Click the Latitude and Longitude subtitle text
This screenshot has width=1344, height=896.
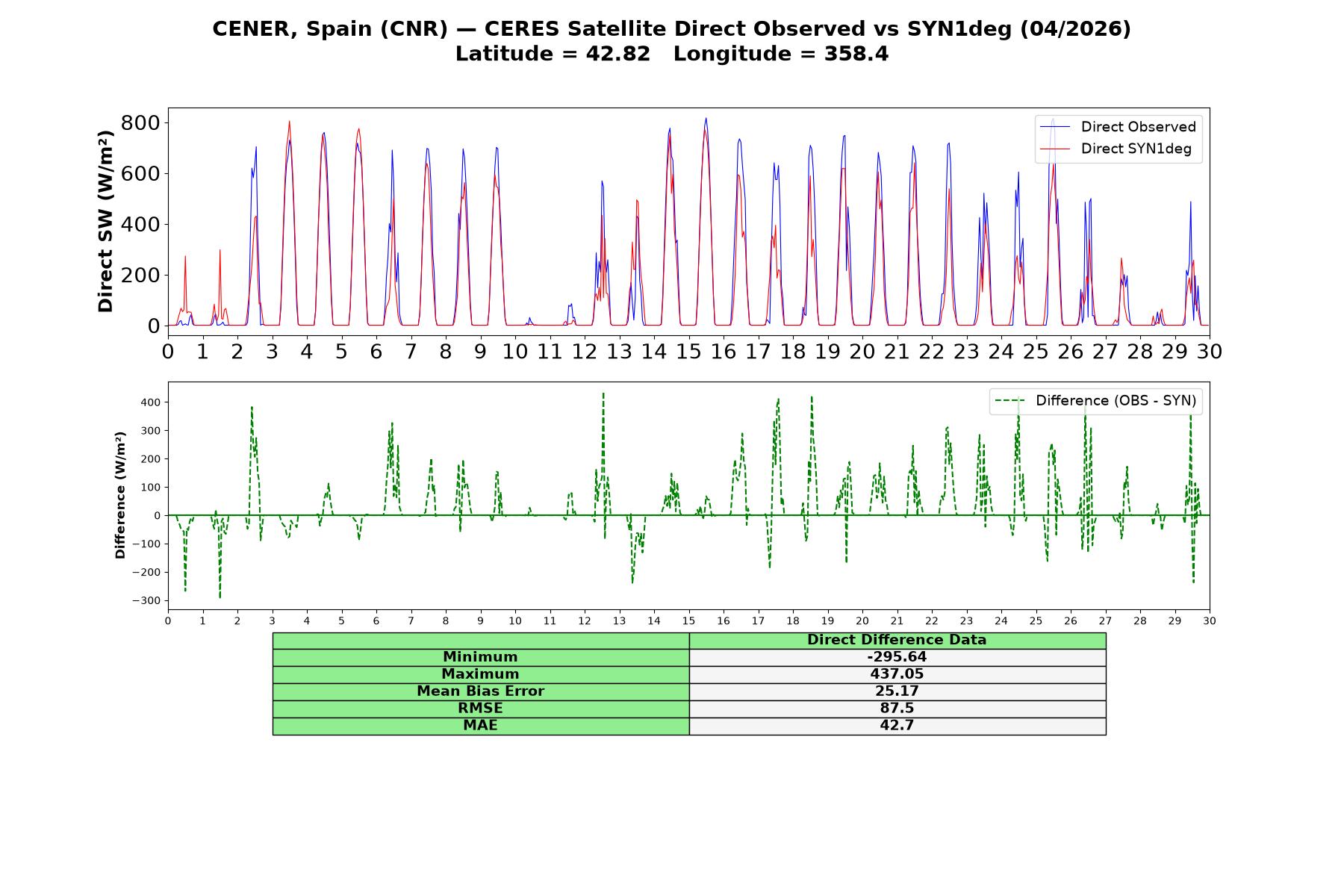(672, 55)
